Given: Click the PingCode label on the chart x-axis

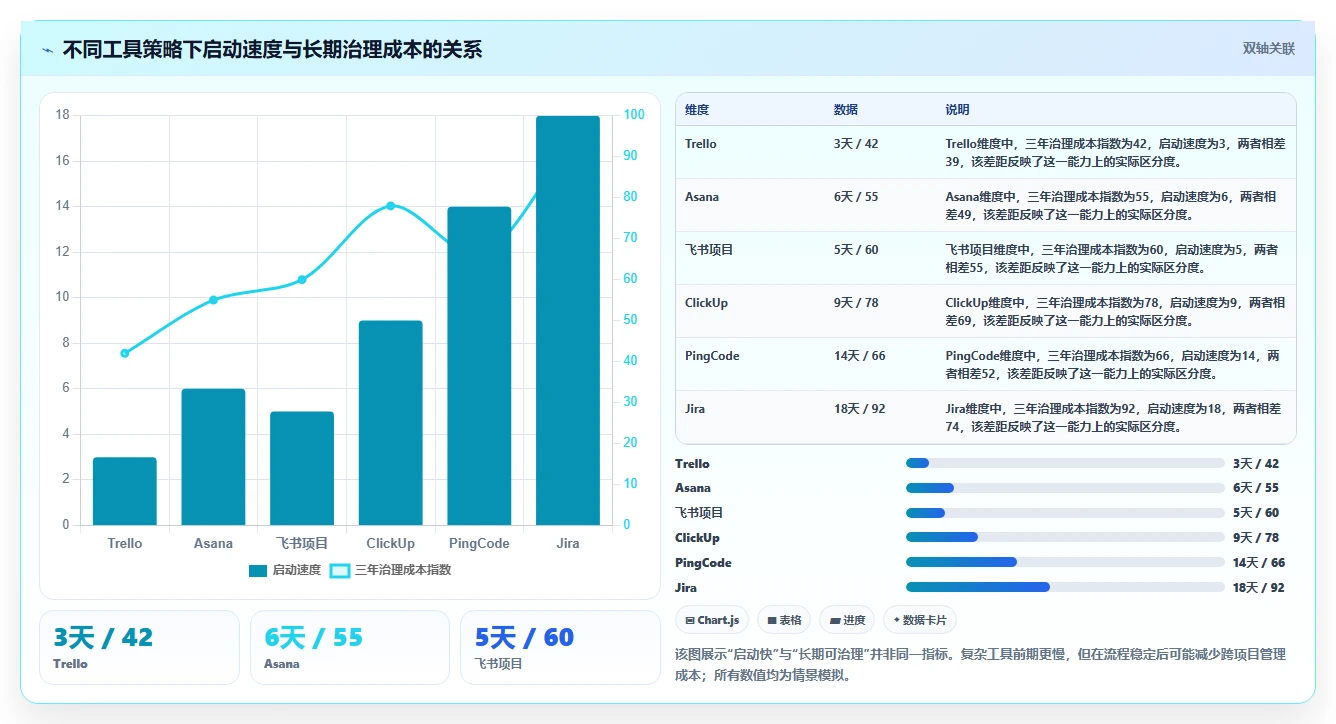Looking at the screenshot, I should (x=479, y=544).
